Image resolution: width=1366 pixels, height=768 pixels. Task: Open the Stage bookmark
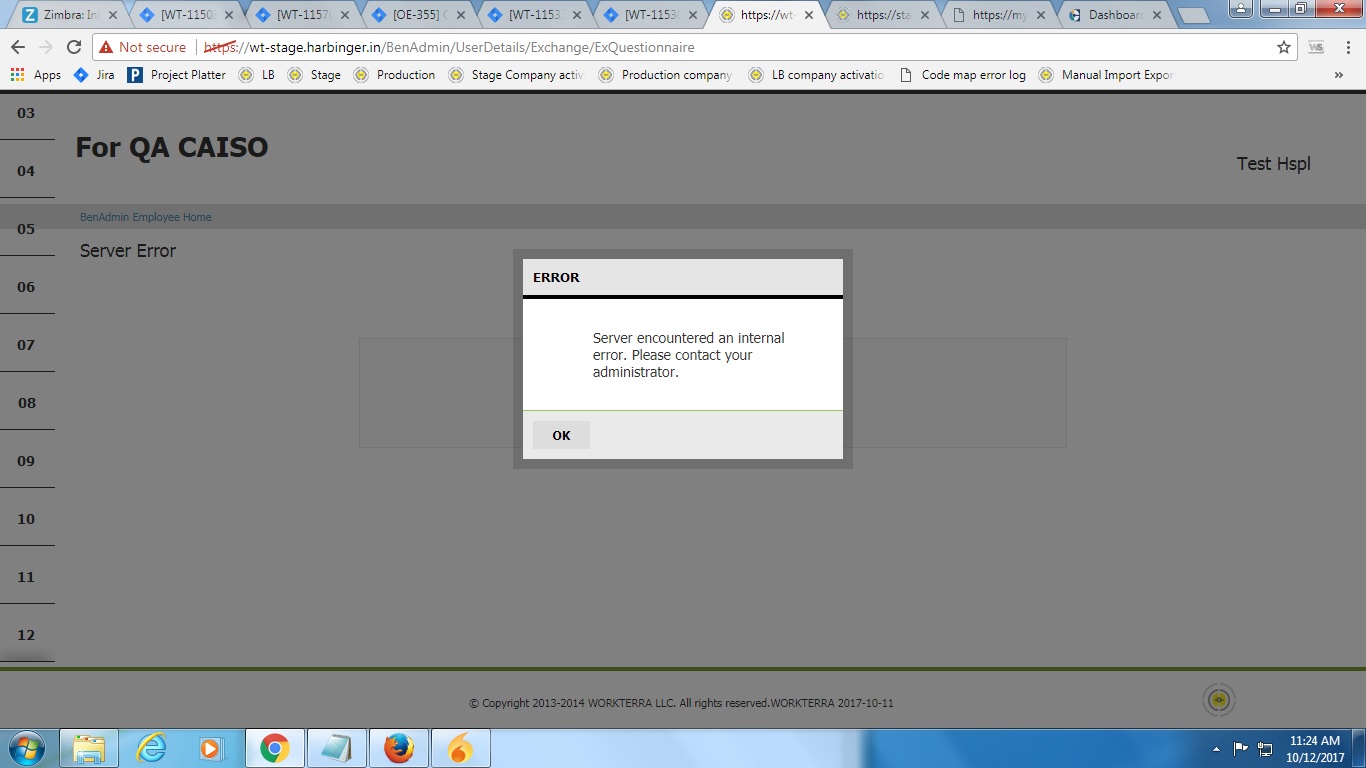314,75
